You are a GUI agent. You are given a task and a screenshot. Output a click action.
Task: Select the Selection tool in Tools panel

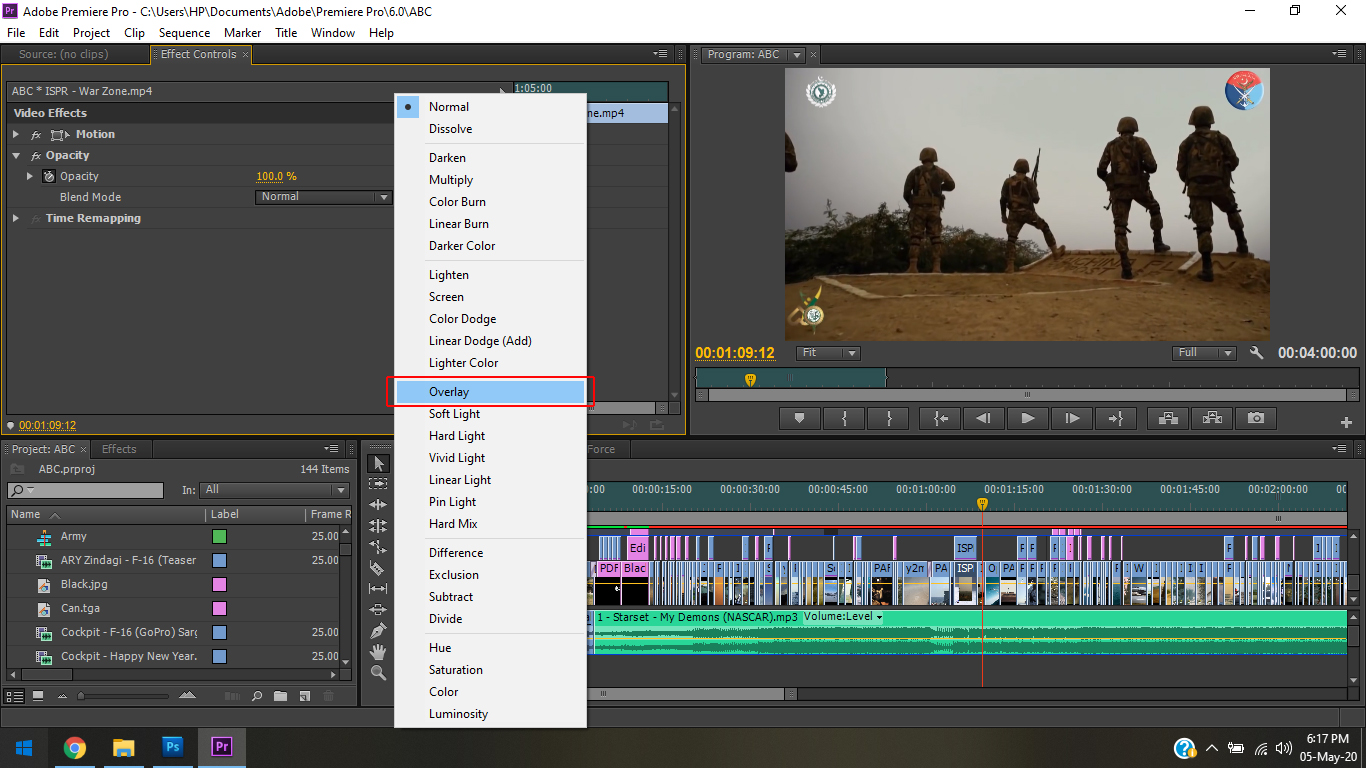[378, 463]
